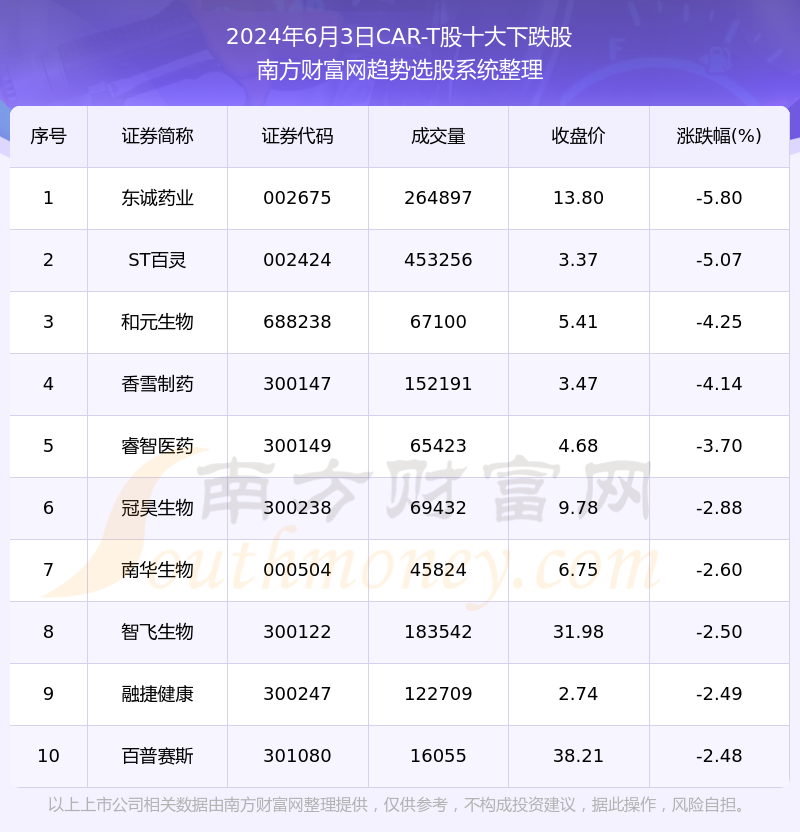The image size is (800, 832).
Task: Click stock name '百普赛斯'
Action: point(158,757)
